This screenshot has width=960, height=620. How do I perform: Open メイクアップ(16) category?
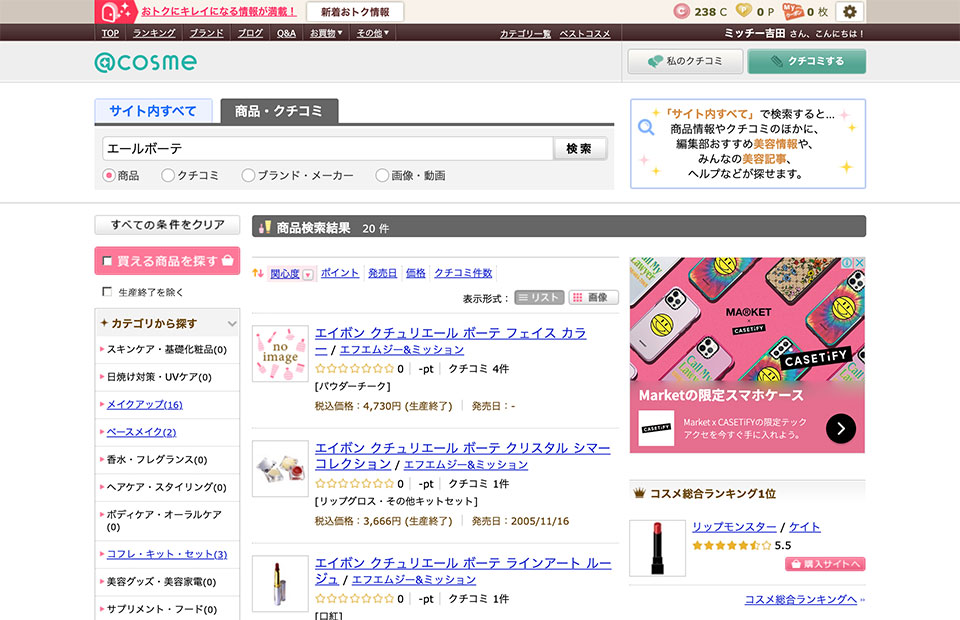[x=144, y=405]
